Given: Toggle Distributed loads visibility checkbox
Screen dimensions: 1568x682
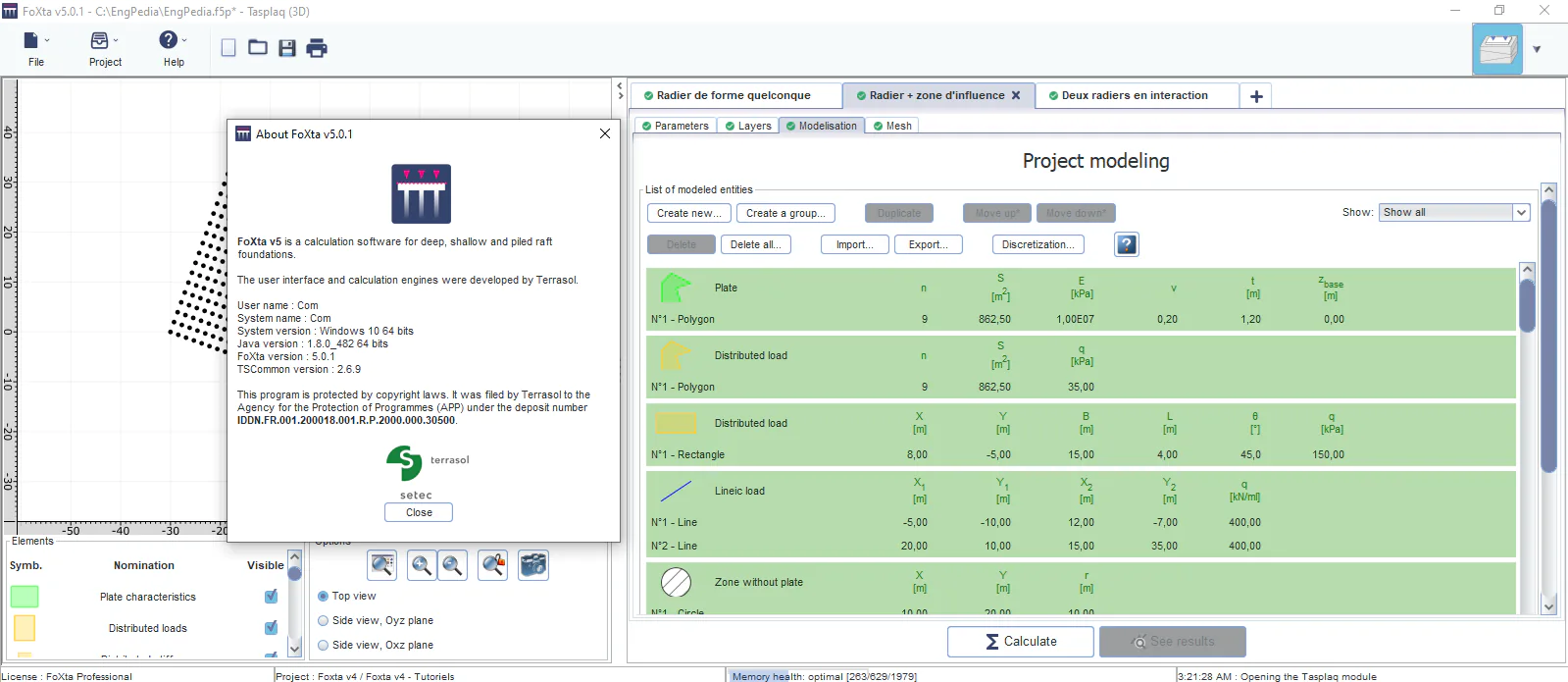Looking at the screenshot, I should pyautogui.click(x=271, y=628).
